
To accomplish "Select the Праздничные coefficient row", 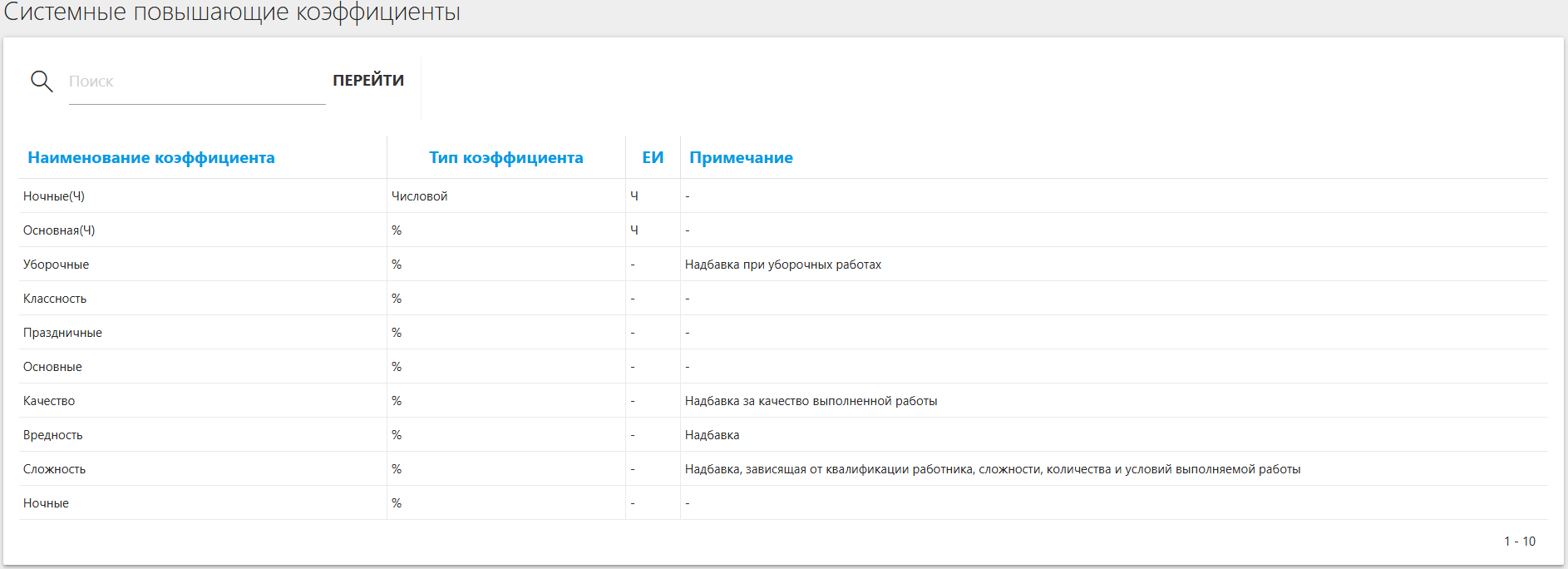I will 62,333.
